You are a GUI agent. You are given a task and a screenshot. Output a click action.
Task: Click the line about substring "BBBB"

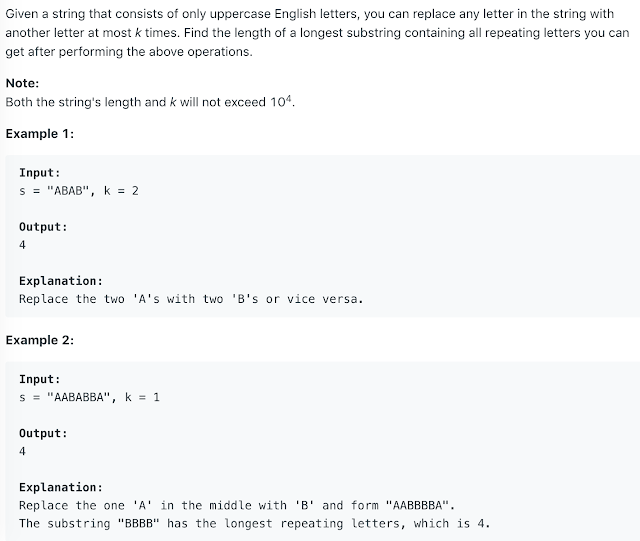coord(255,523)
